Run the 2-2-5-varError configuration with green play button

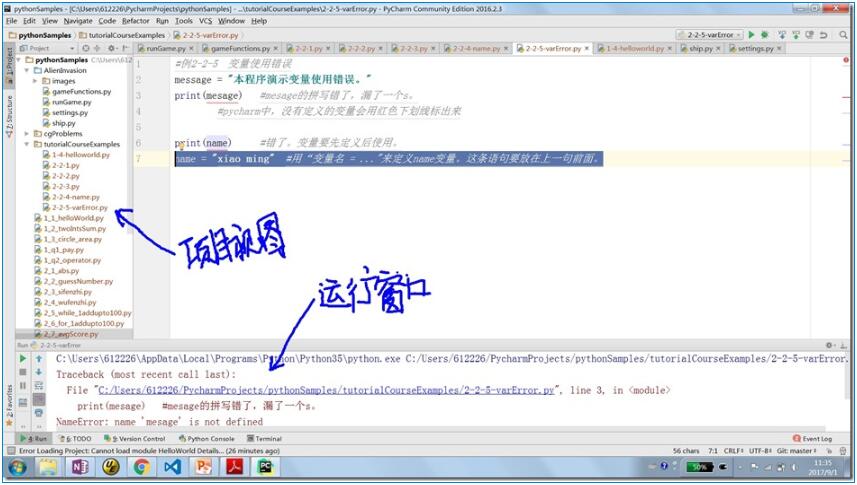752,34
